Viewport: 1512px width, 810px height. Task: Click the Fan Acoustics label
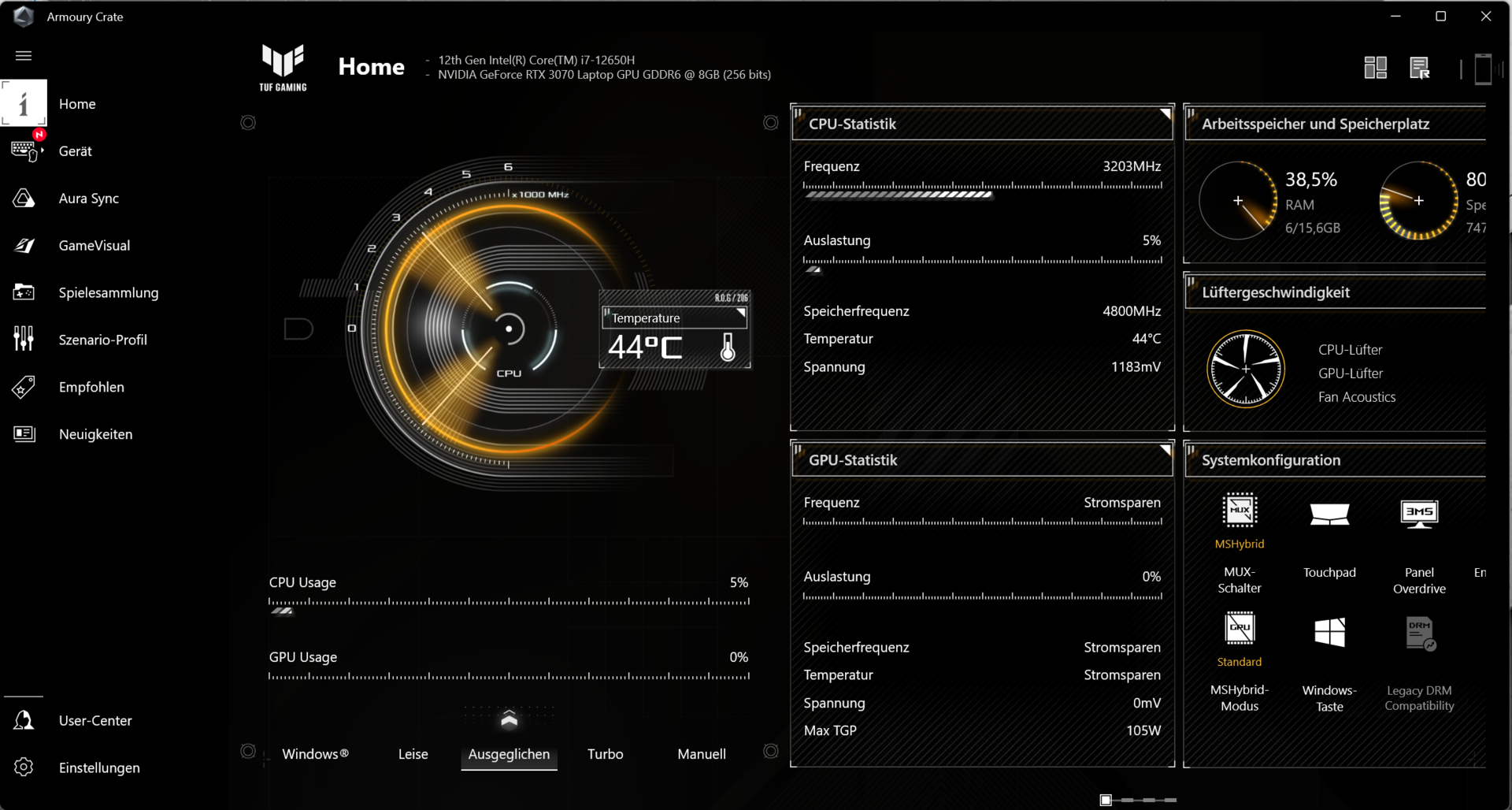(x=1357, y=397)
